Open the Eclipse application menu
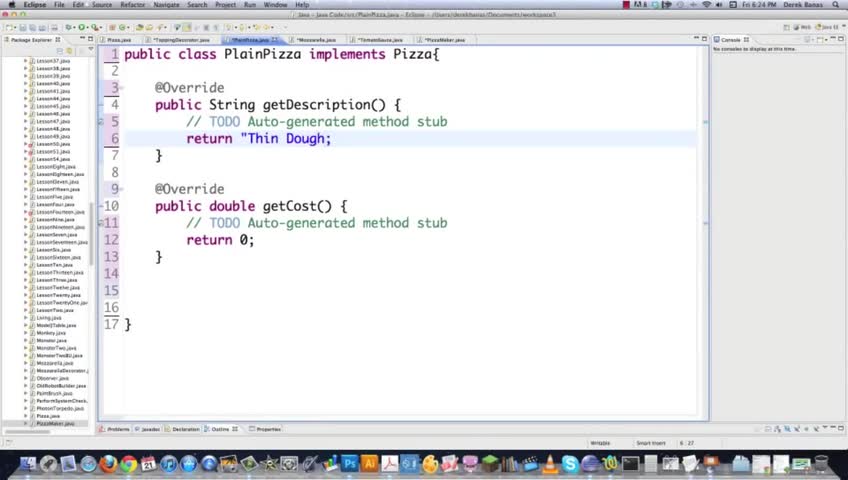 click(x=35, y=4)
